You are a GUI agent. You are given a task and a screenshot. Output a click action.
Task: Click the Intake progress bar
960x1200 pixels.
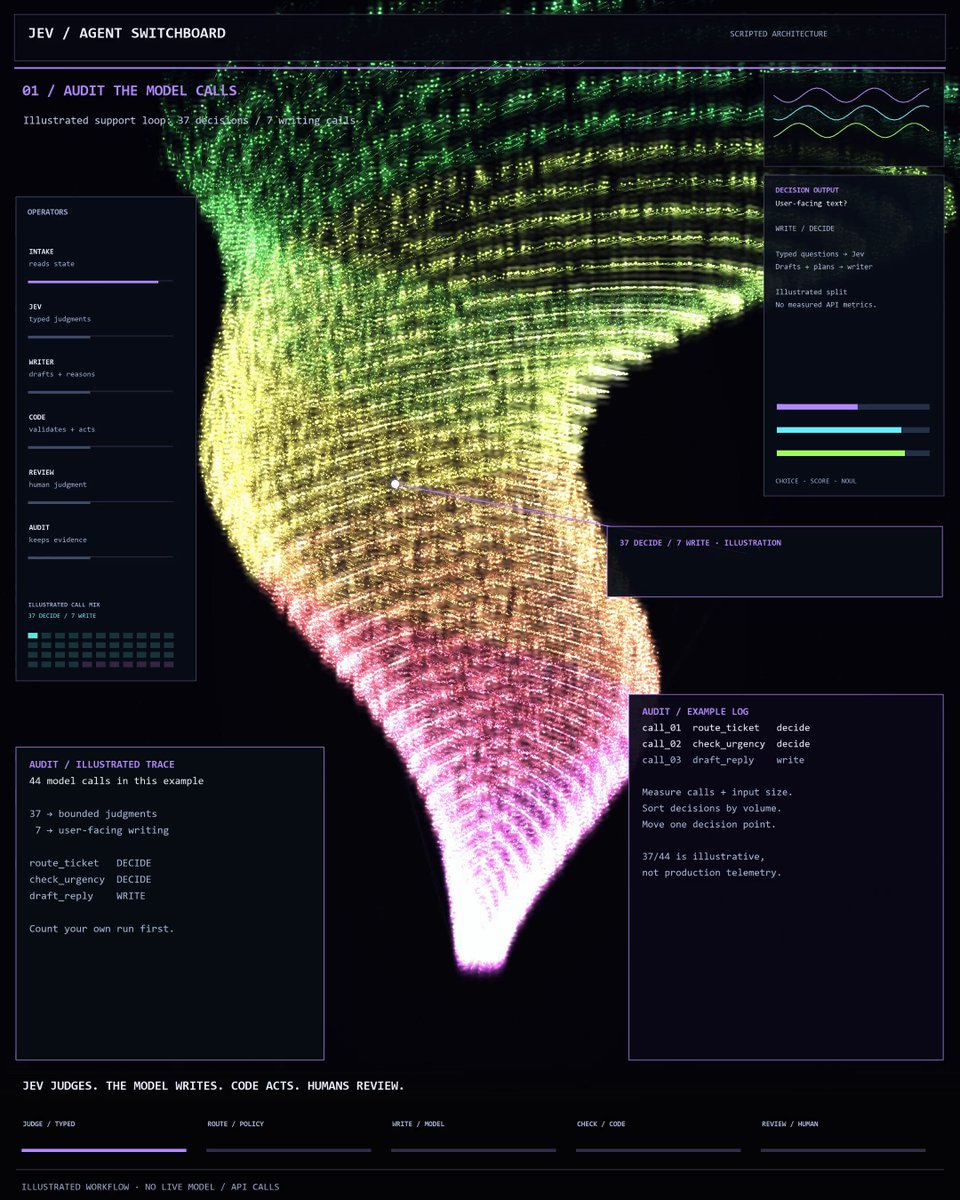pos(100,282)
